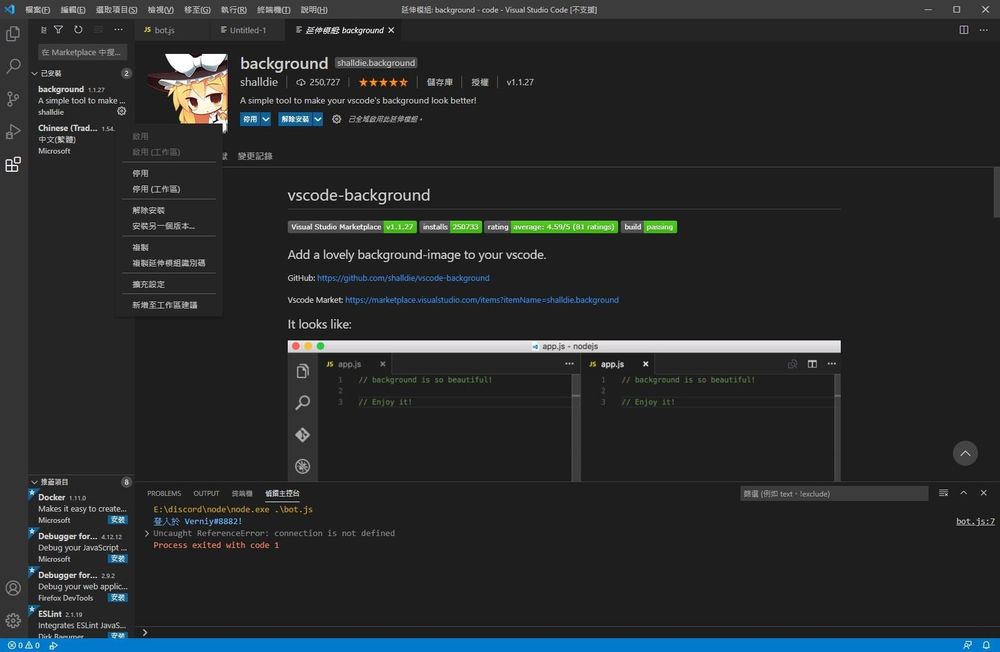Click the clear debug console icon

click(x=943, y=493)
